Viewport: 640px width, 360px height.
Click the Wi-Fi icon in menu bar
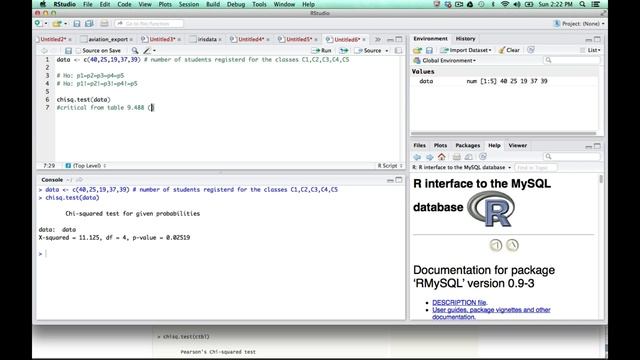[x=505, y=4]
